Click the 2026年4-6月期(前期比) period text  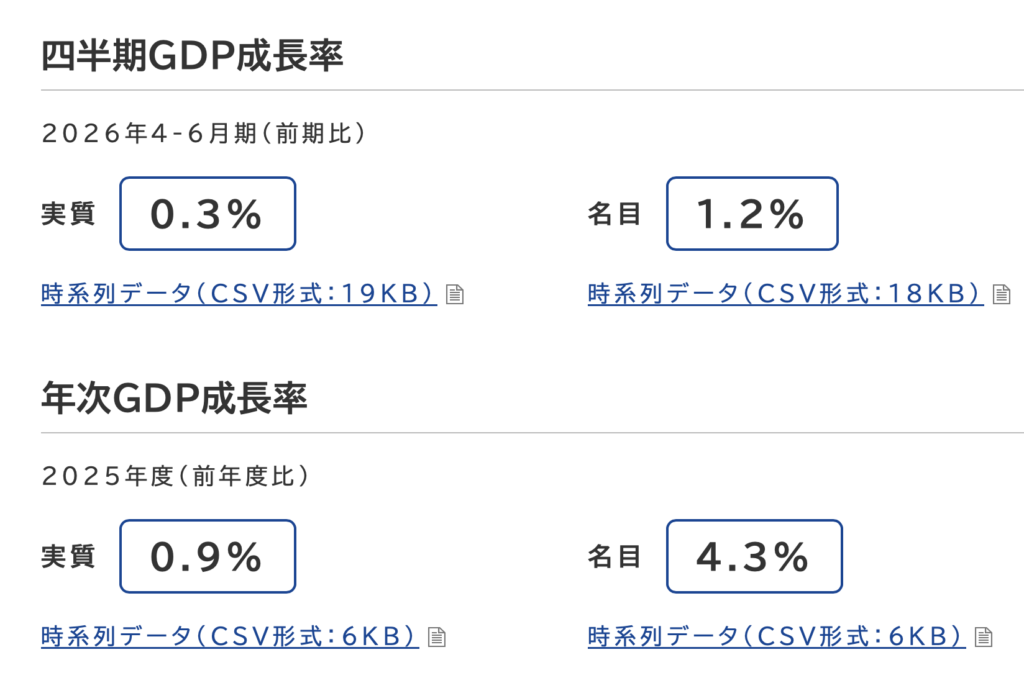tap(204, 133)
